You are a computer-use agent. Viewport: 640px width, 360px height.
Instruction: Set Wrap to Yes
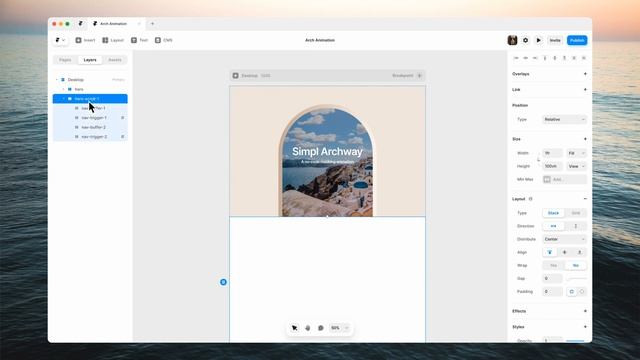click(x=553, y=265)
